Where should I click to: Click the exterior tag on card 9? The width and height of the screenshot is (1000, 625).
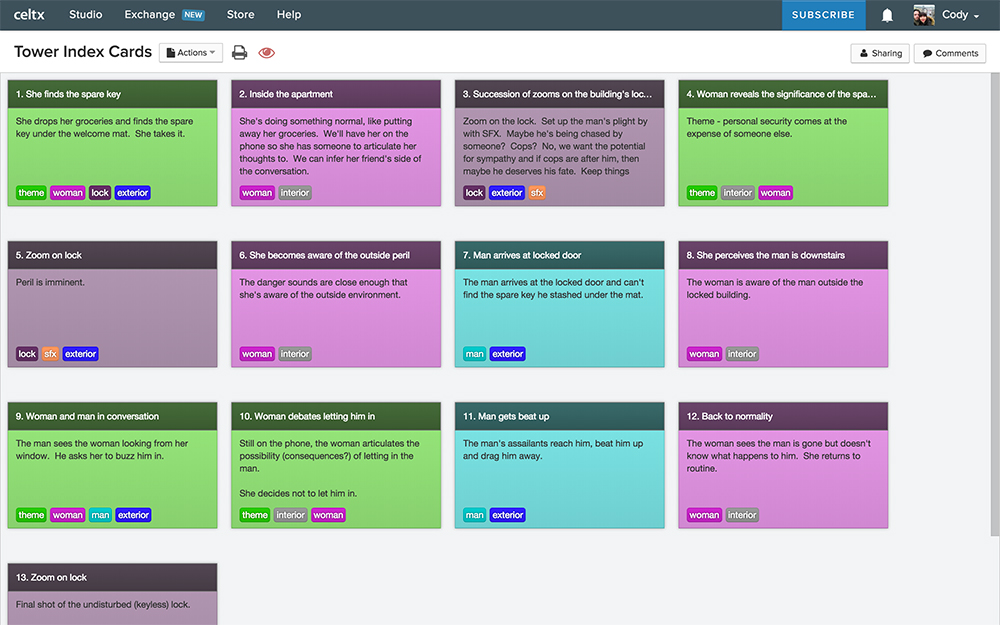tap(133, 515)
